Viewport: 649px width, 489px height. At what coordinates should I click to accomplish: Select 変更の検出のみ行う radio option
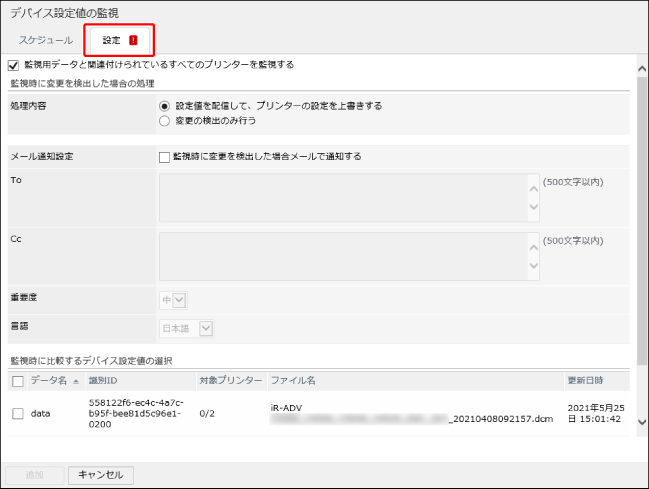165,120
